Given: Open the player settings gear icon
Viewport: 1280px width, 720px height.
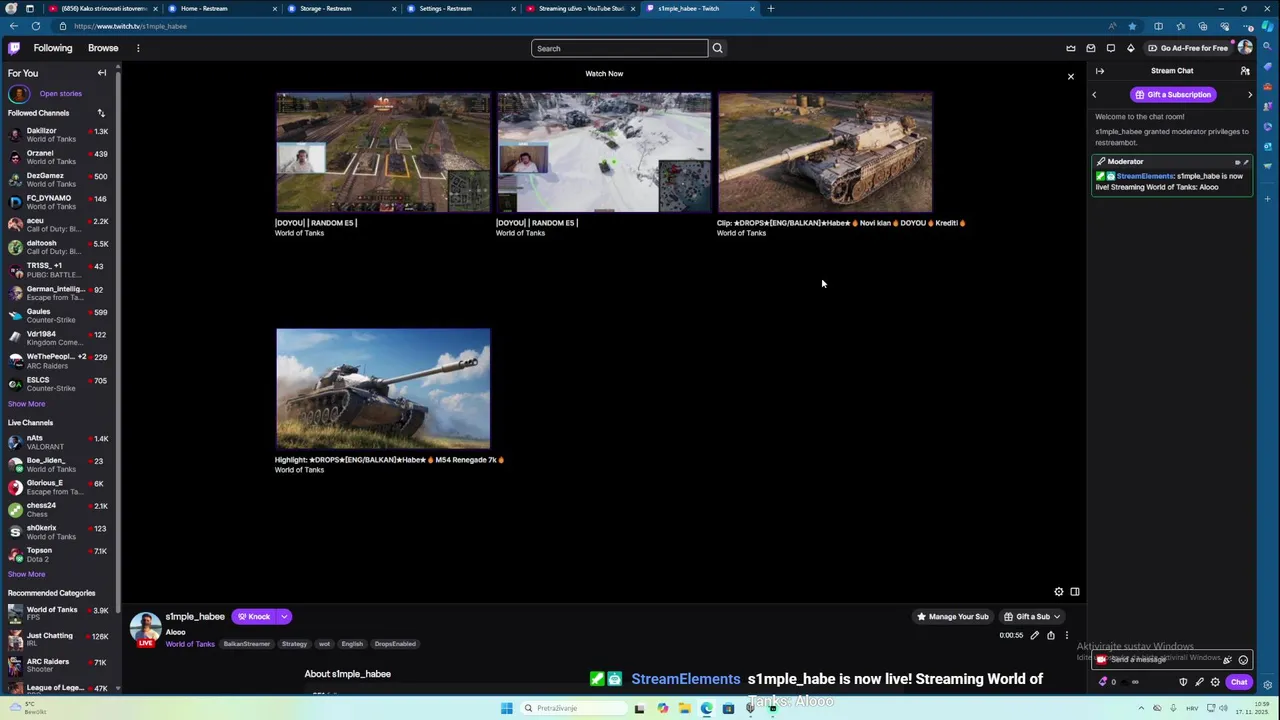Looking at the screenshot, I should pos(1059,592).
